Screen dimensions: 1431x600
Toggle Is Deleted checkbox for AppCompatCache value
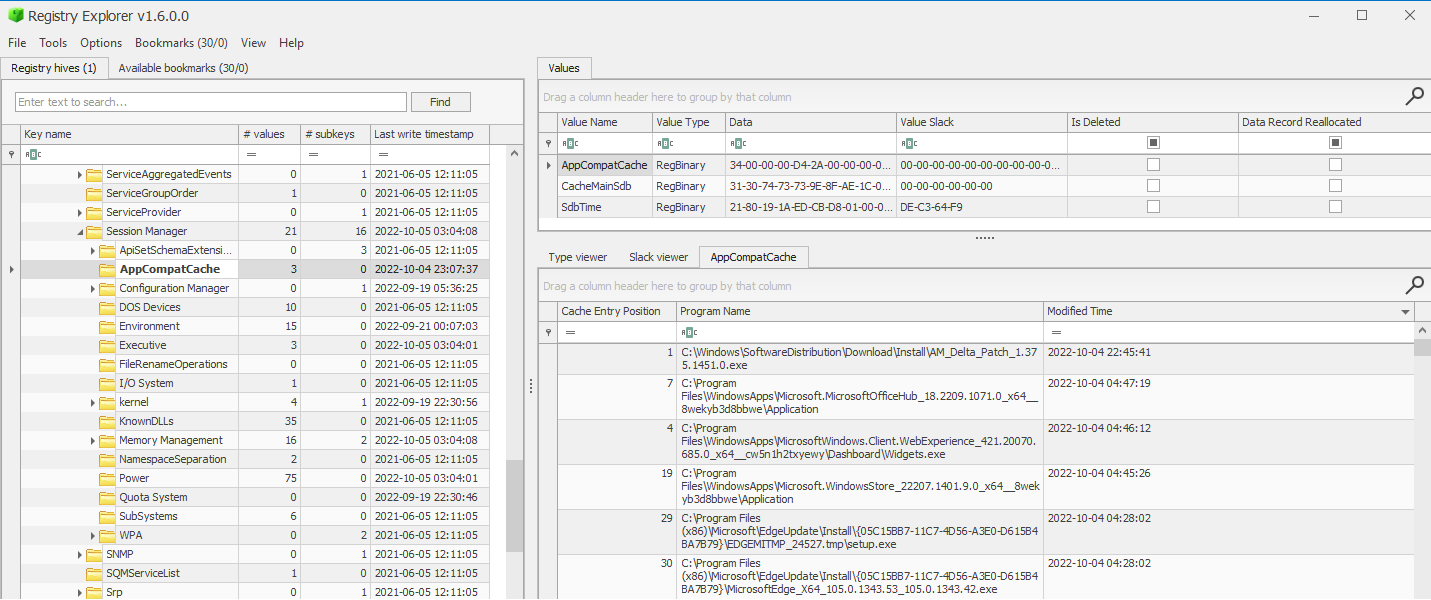(x=1151, y=164)
